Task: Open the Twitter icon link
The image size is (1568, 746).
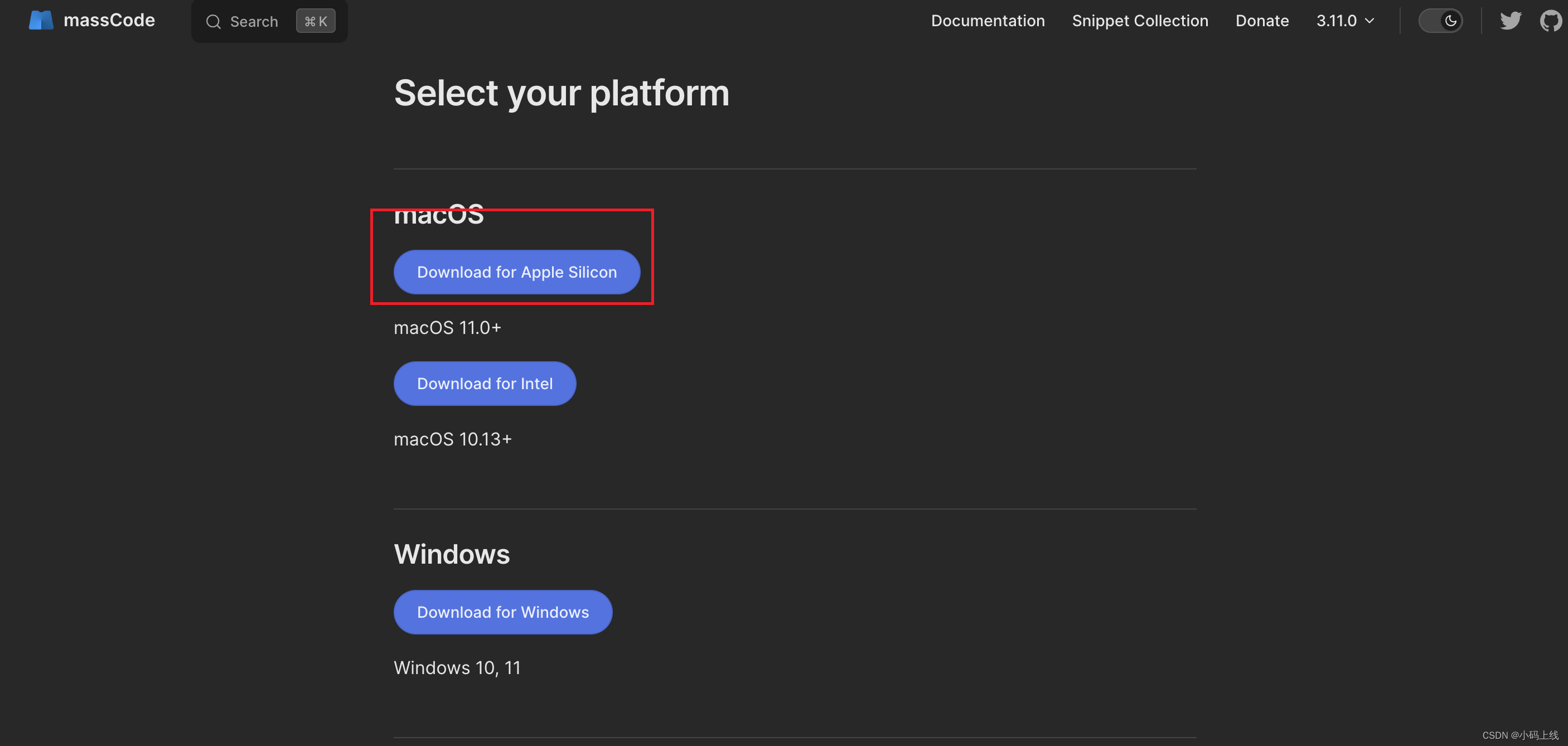Action: point(1510,21)
